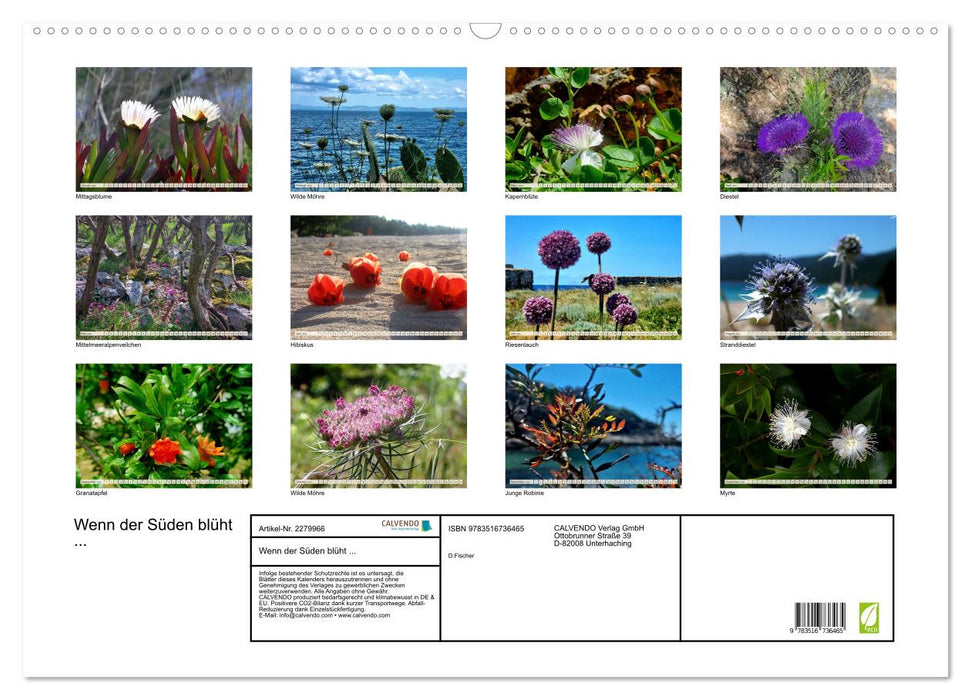Open the Mittagsblume flower photo
The height and width of the screenshot is (700, 971).
[164, 129]
